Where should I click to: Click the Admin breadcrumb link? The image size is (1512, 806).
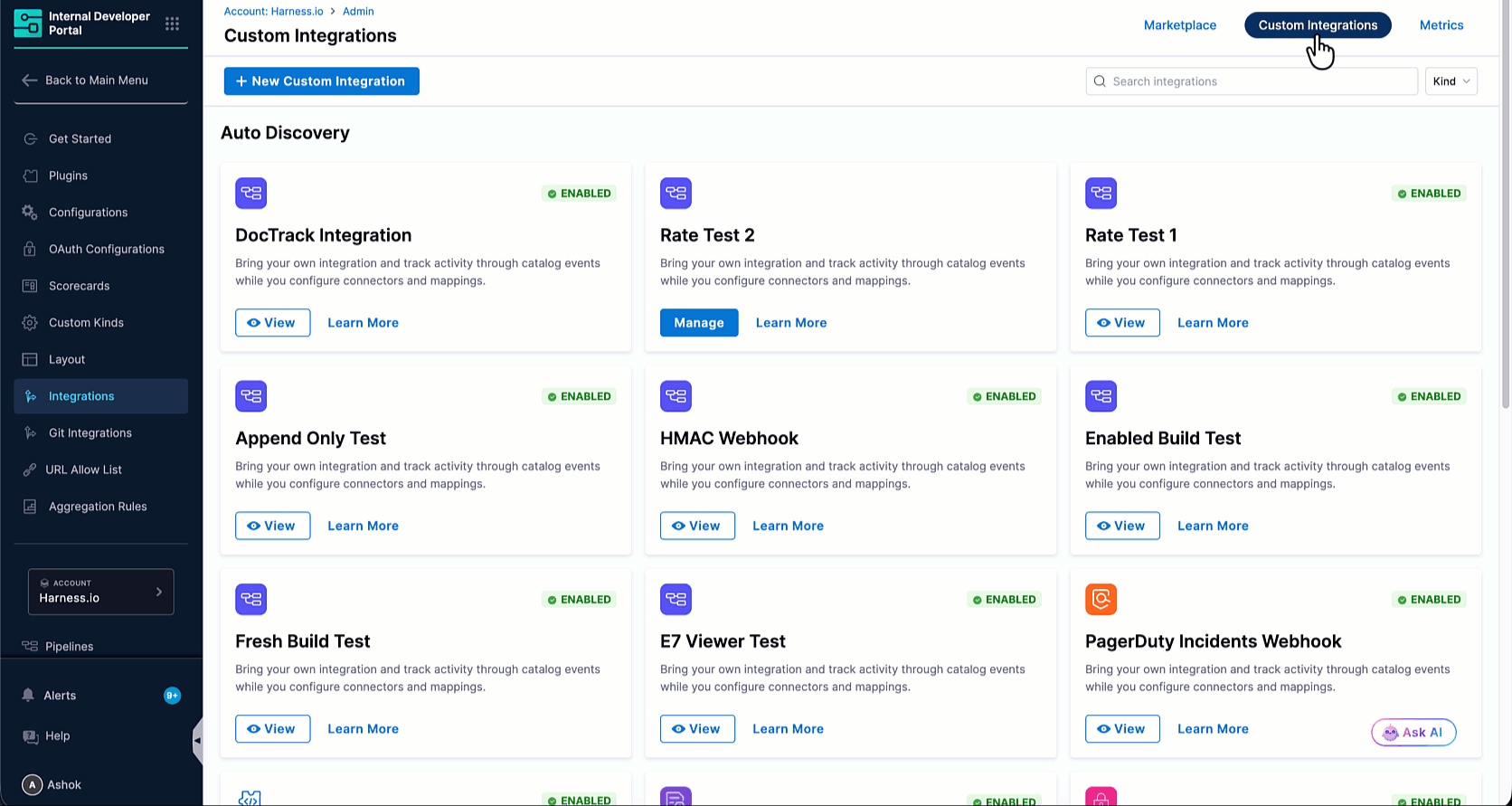point(358,12)
